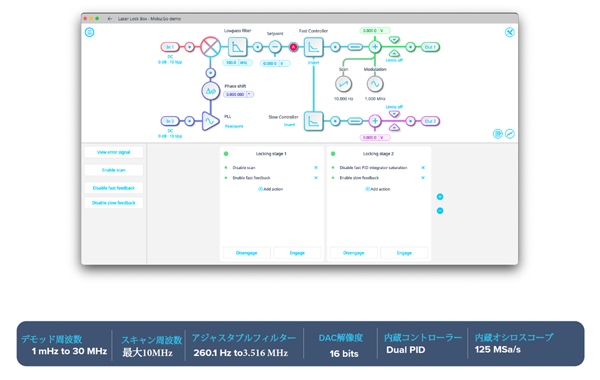Viewport: 600px width, 380px height.
Task: Click the Scan ramp waveform icon
Action: pos(343,84)
